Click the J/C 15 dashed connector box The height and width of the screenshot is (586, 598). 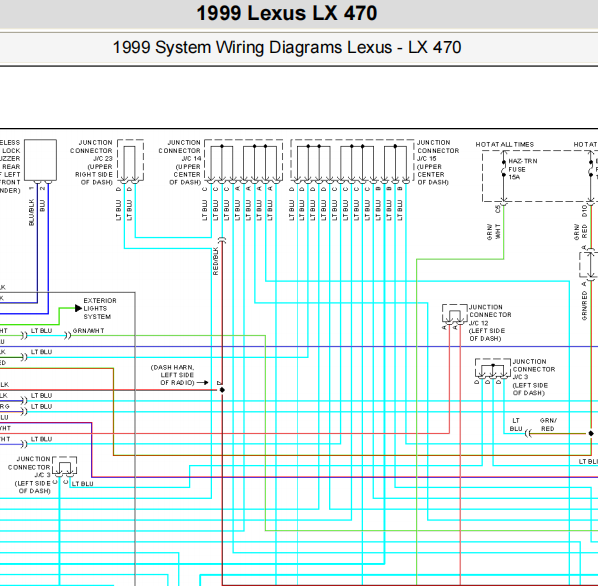pos(352,160)
